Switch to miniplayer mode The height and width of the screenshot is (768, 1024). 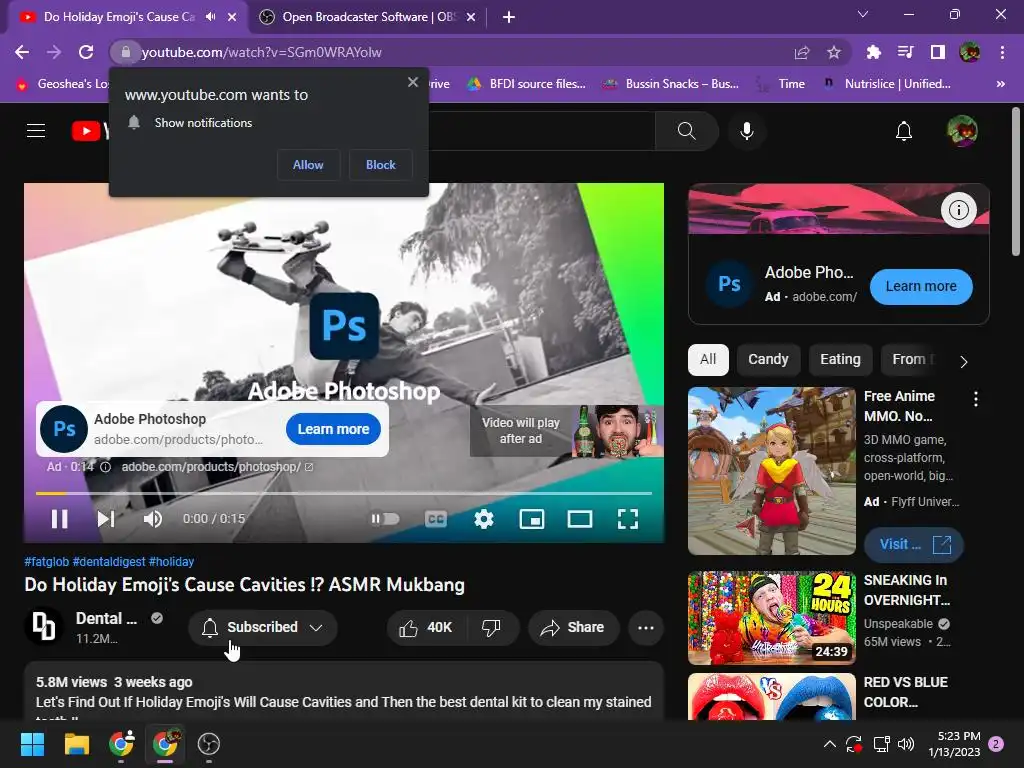pos(532,519)
